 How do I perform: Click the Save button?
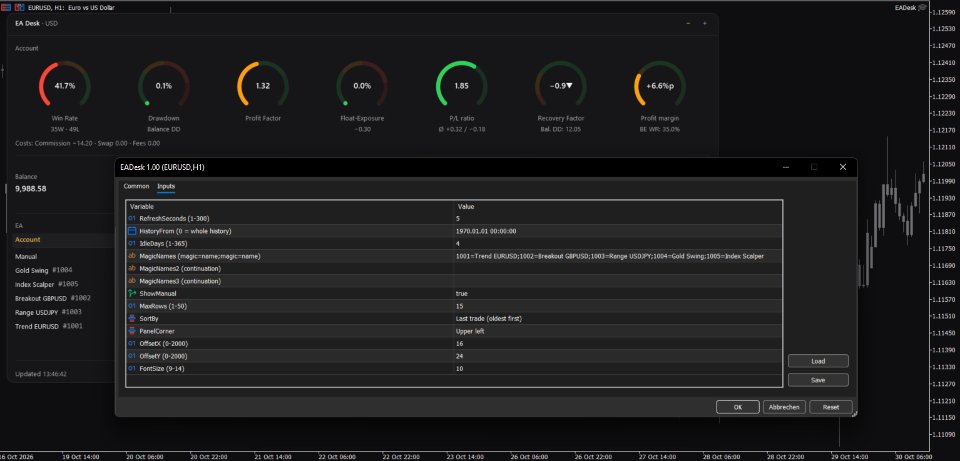point(818,380)
